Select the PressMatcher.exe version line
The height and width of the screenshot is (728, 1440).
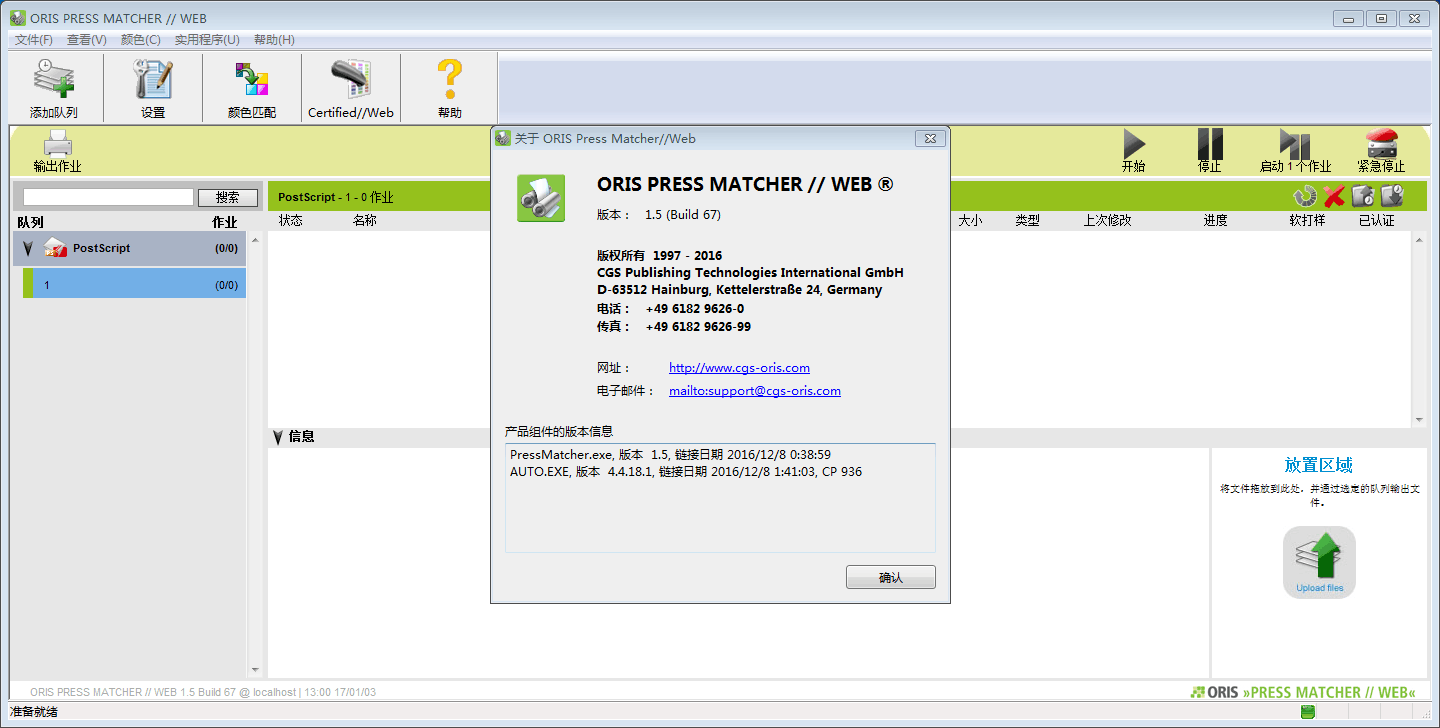pos(670,455)
